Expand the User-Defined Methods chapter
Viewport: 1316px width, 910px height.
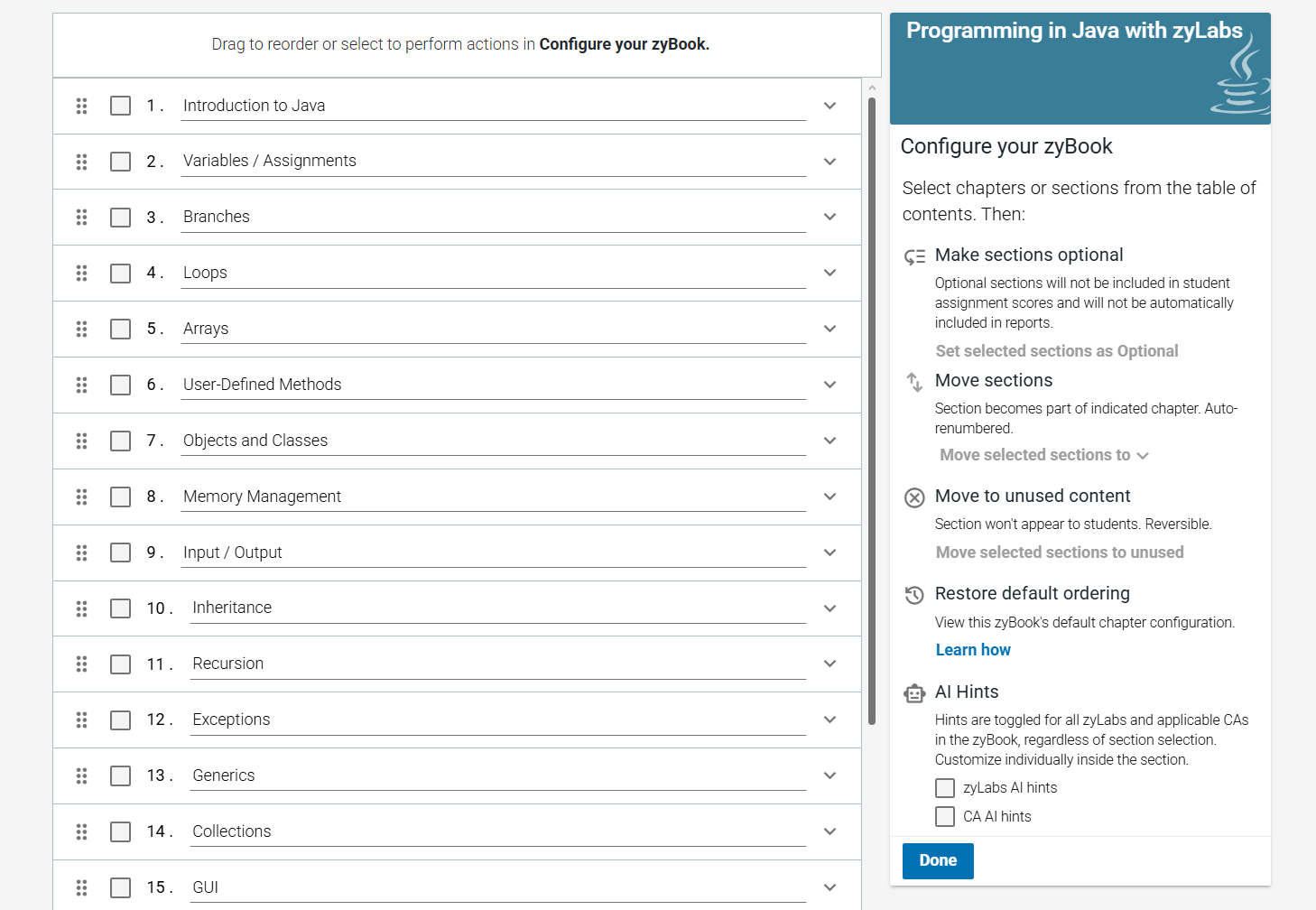click(x=830, y=385)
